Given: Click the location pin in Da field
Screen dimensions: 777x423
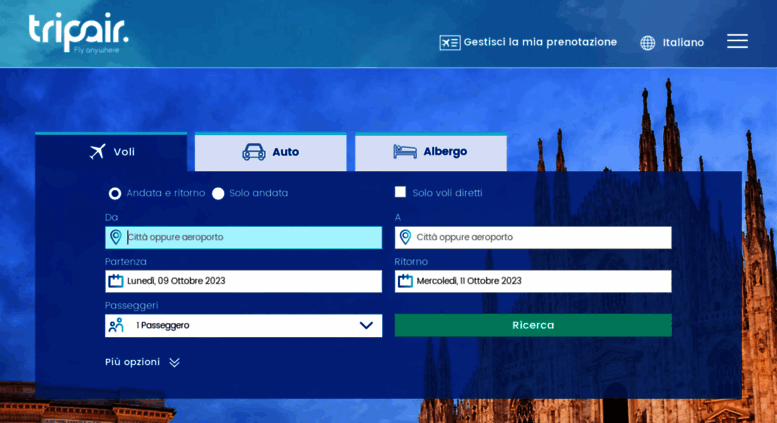Looking at the screenshot, I should click(x=115, y=237).
